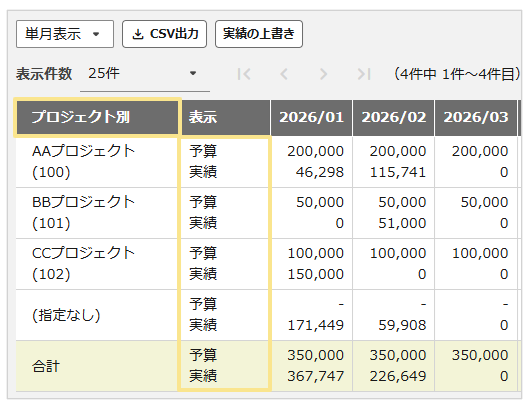Click the 表示 column header
Image resolution: width=531 pixels, height=406 pixels.
226,117
